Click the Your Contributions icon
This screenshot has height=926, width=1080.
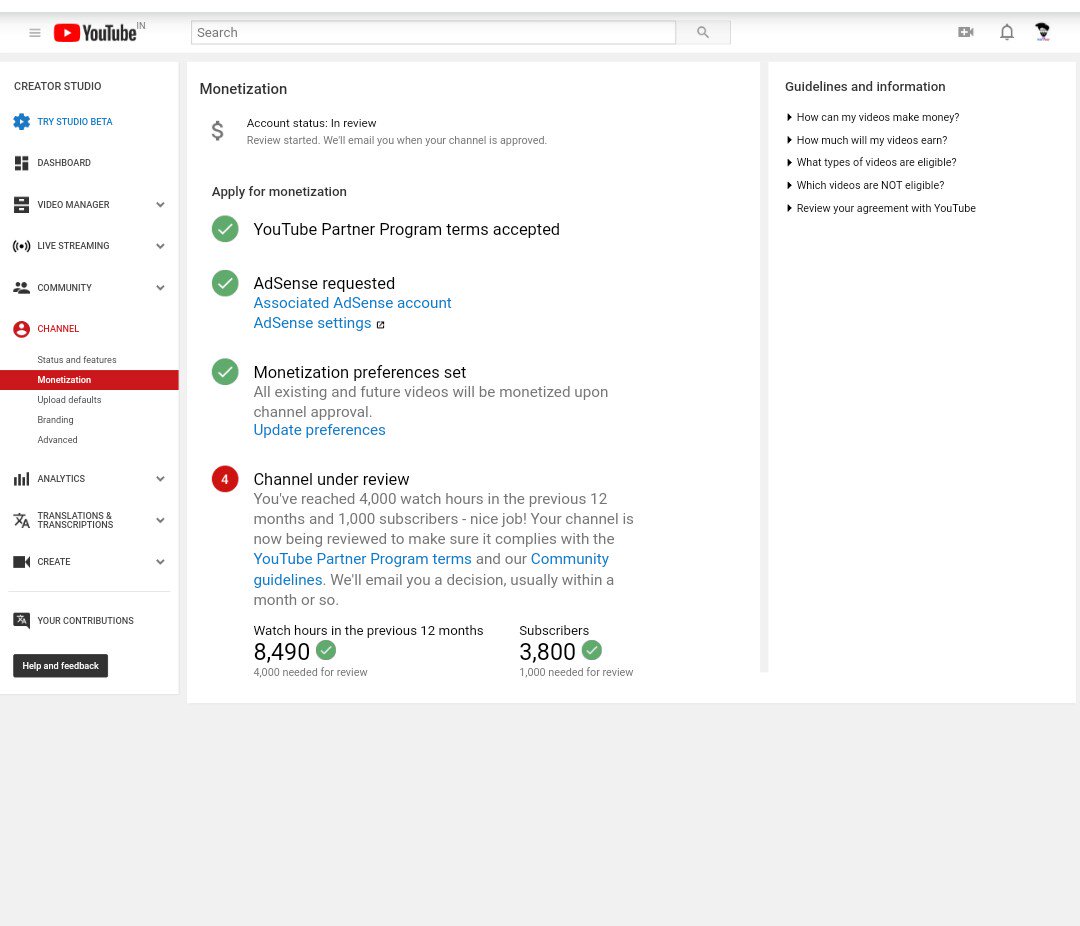coord(21,621)
